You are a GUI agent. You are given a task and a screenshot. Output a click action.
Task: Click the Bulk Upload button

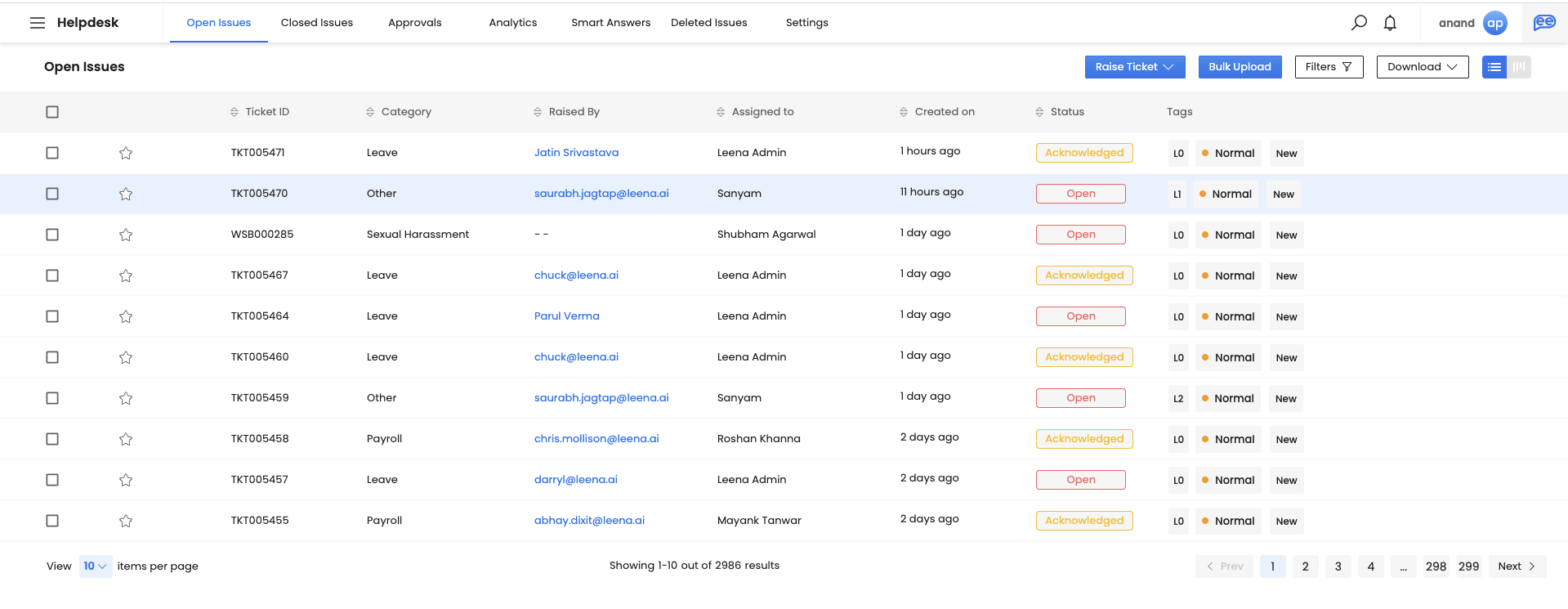[1240, 67]
